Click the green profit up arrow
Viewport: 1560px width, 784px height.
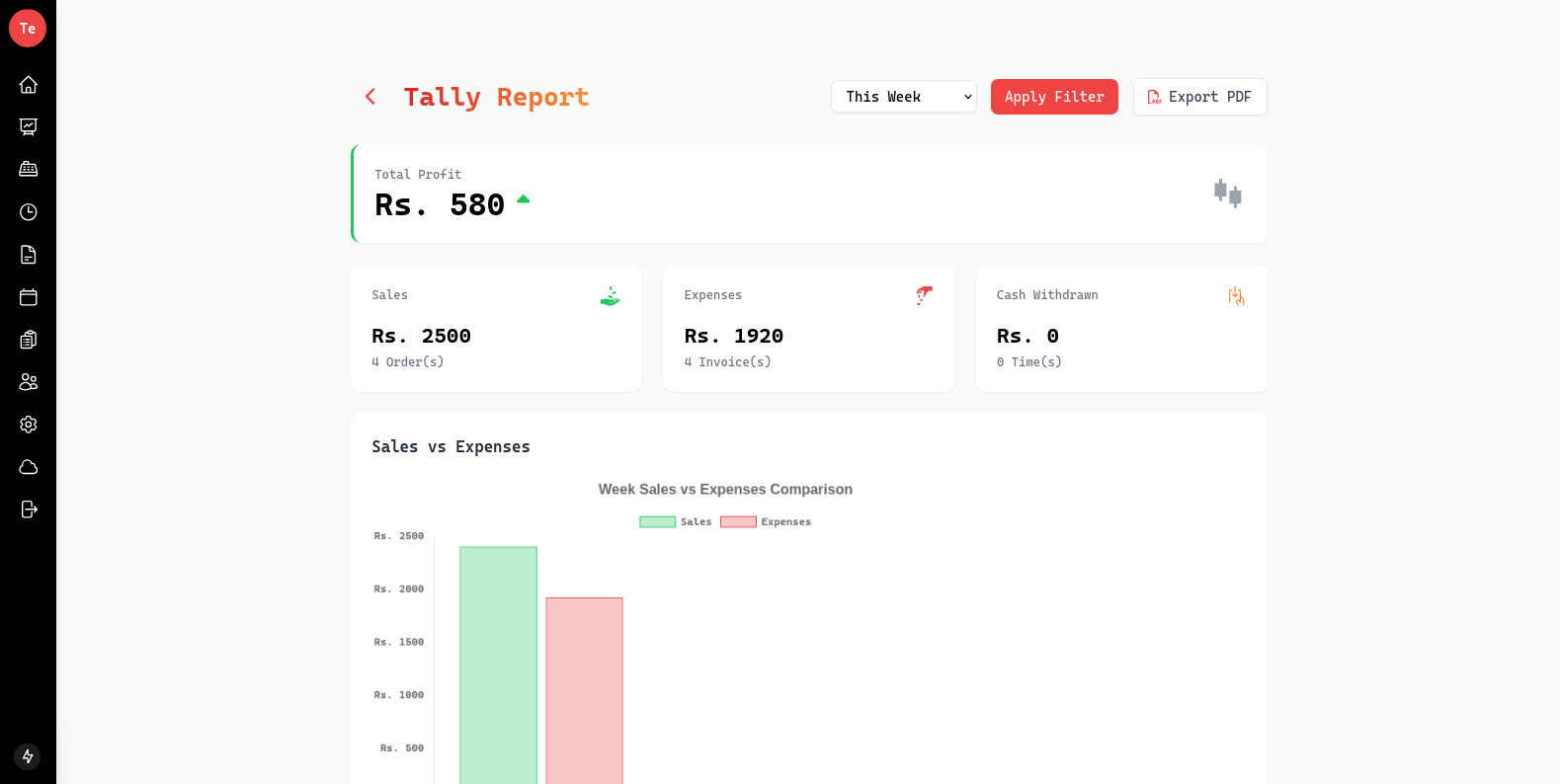[524, 199]
